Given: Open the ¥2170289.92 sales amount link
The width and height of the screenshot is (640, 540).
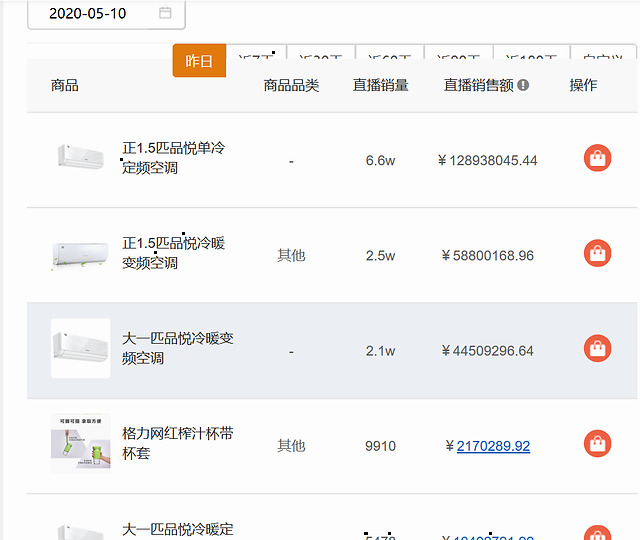Looking at the screenshot, I should [x=493, y=446].
